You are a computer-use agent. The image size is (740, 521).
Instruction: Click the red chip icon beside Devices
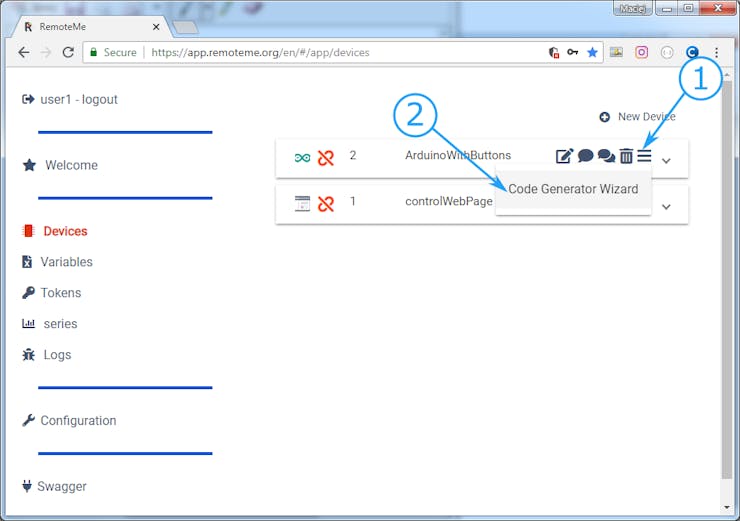pyautogui.click(x=28, y=231)
